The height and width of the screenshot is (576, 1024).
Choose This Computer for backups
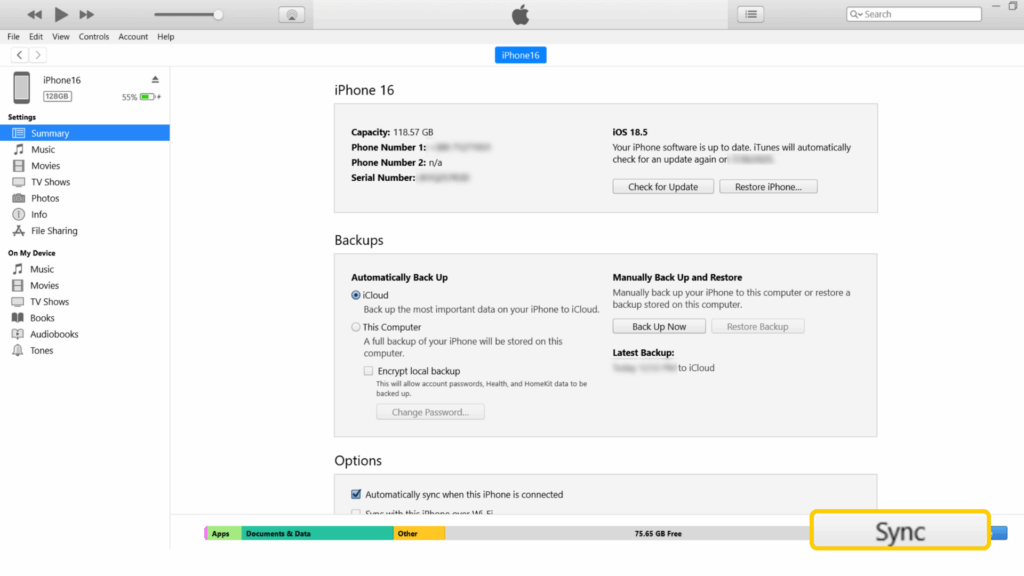tap(356, 327)
